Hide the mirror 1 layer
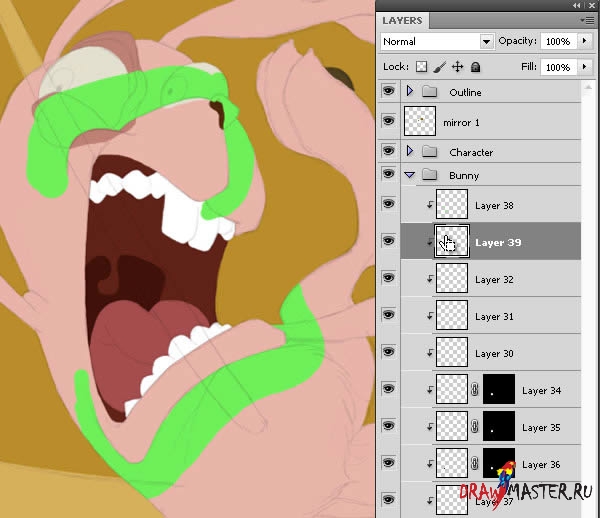 pos(388,121)
